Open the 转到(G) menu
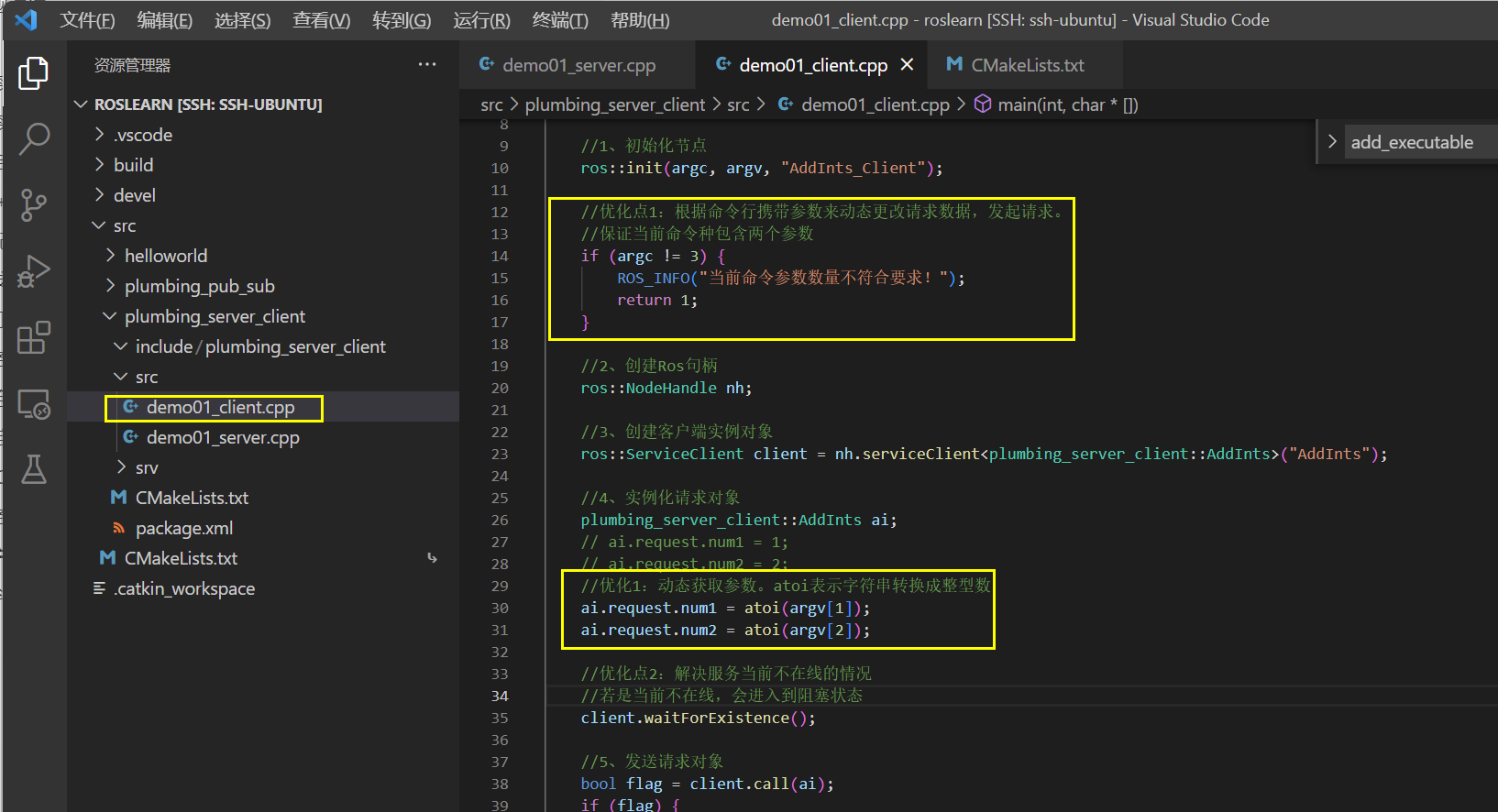 [402, 20]
